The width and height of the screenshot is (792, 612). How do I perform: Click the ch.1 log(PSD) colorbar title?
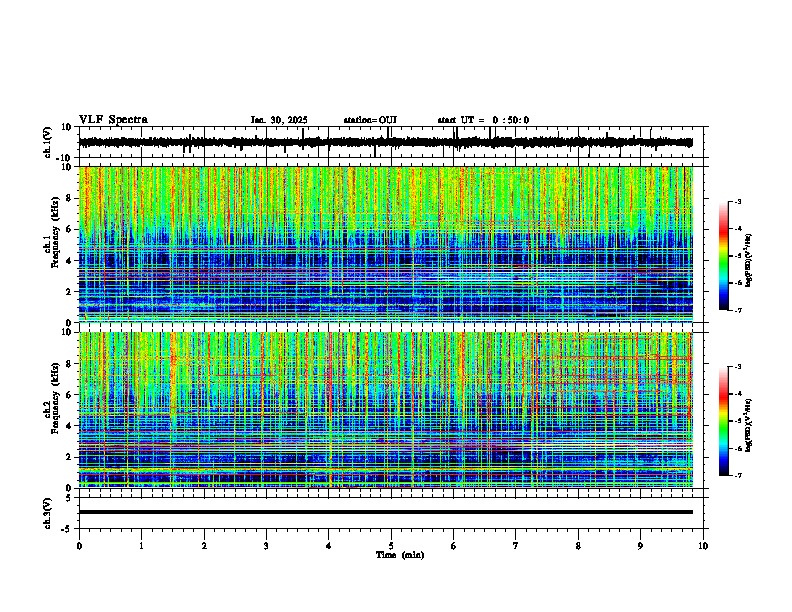[x=749, y=260]
